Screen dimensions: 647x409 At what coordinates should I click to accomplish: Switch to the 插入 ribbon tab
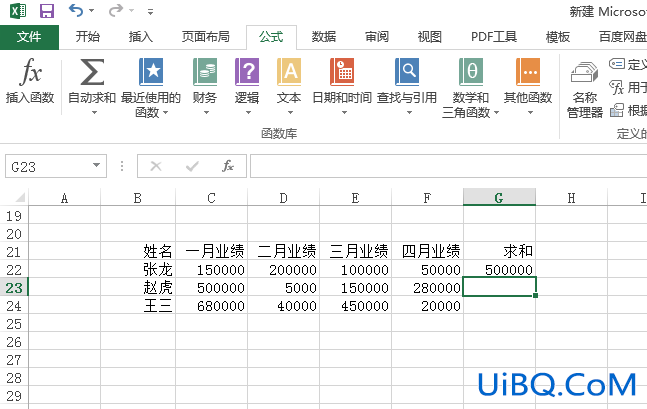pos(141,37)
